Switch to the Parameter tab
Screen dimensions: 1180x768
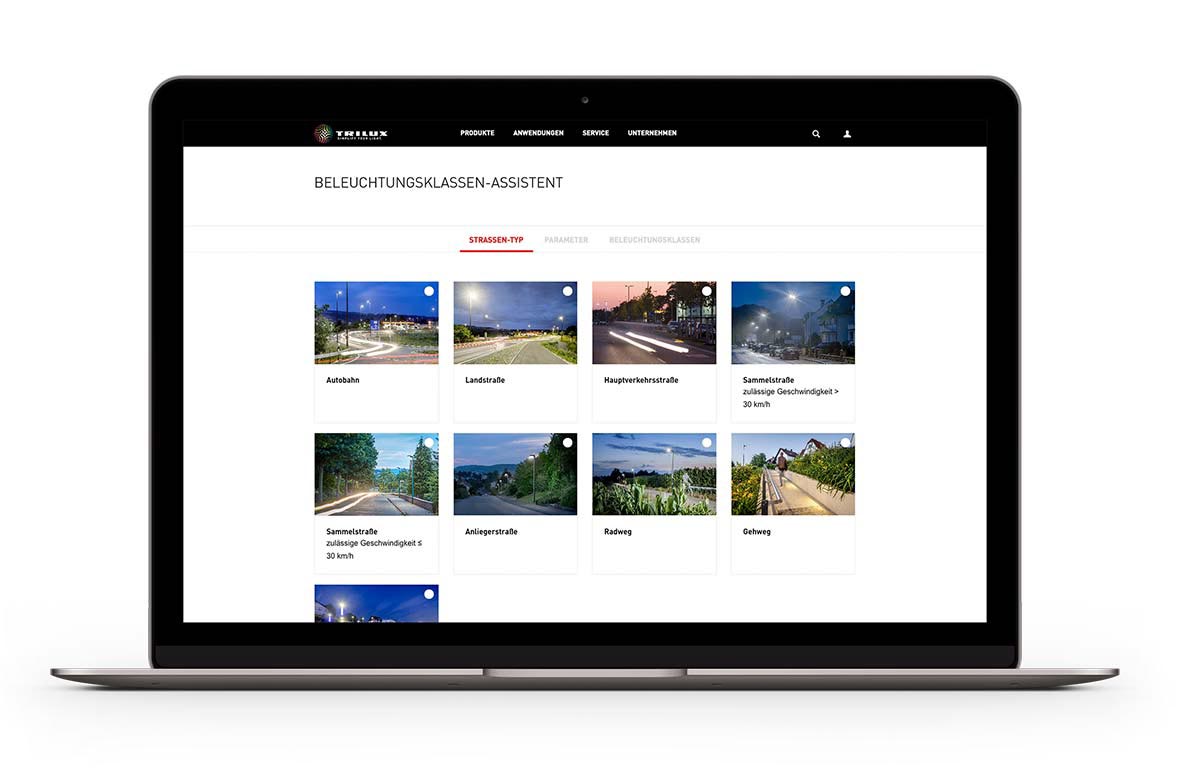pos(566,240)
